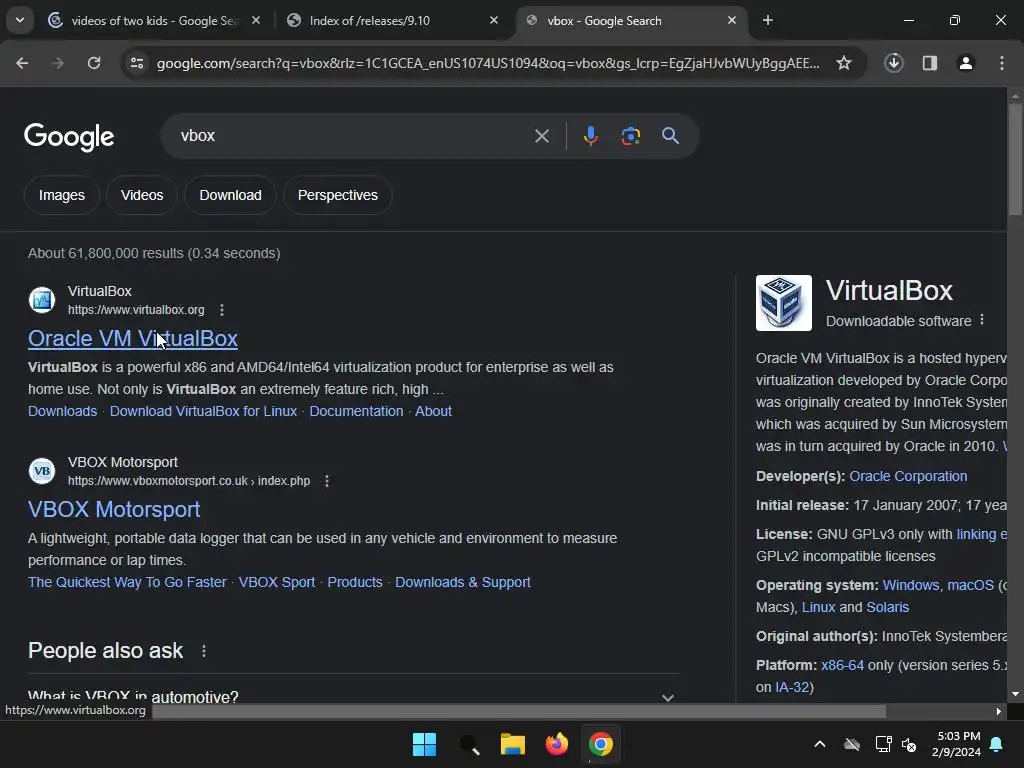Viewport: 1024px width, 768px height.
Task: Open 'Download VirtualBox for Linux' link
Action: pyautogui.click(x=203, y=411)
